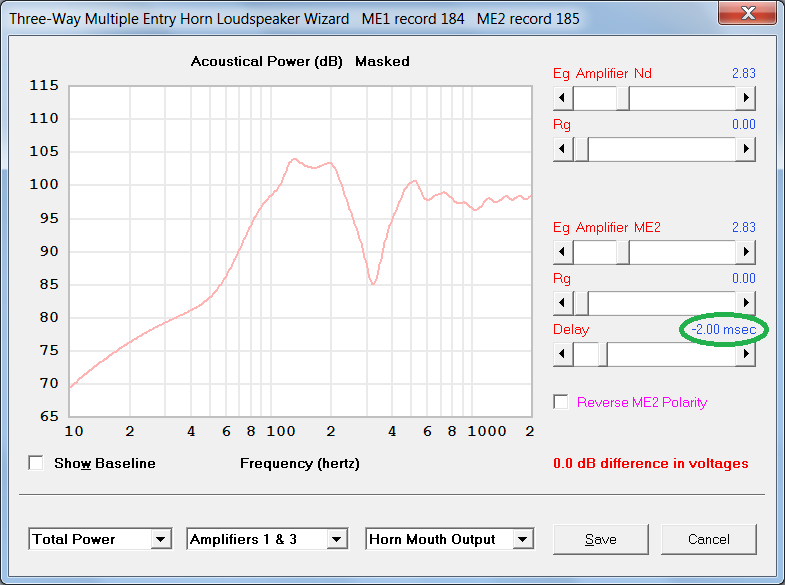
Task: Click the Eg Amplifier Nd label
Action: click(x=602, y=74)
